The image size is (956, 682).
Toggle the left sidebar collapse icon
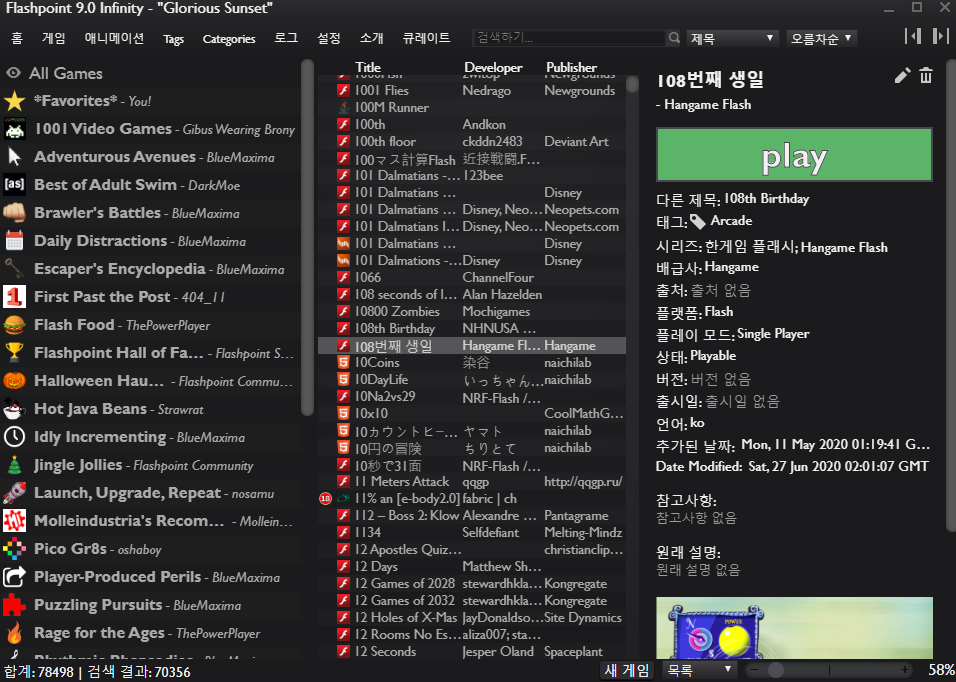[x=913, y=36]
